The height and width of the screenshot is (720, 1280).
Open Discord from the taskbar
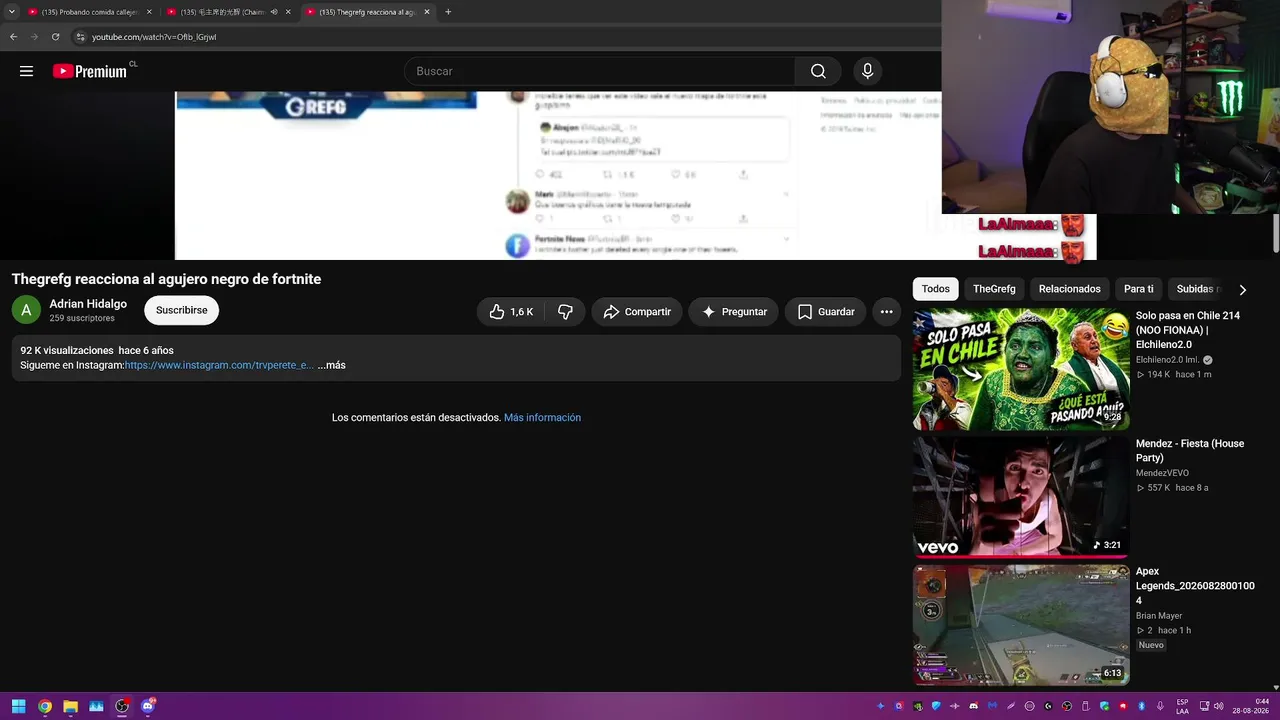[x=148, y=706]
